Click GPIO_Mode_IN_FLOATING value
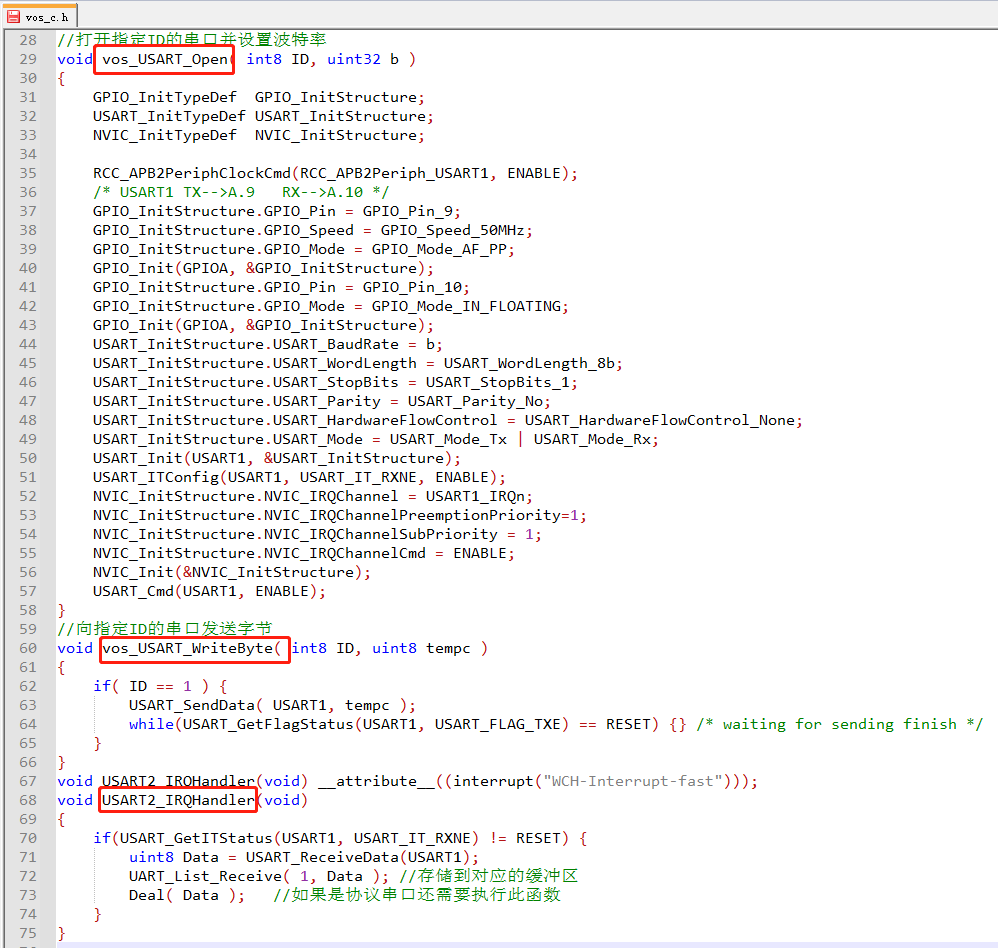Image resolution: width=998 pixels, height=948 pixels. tap(467, 306)
